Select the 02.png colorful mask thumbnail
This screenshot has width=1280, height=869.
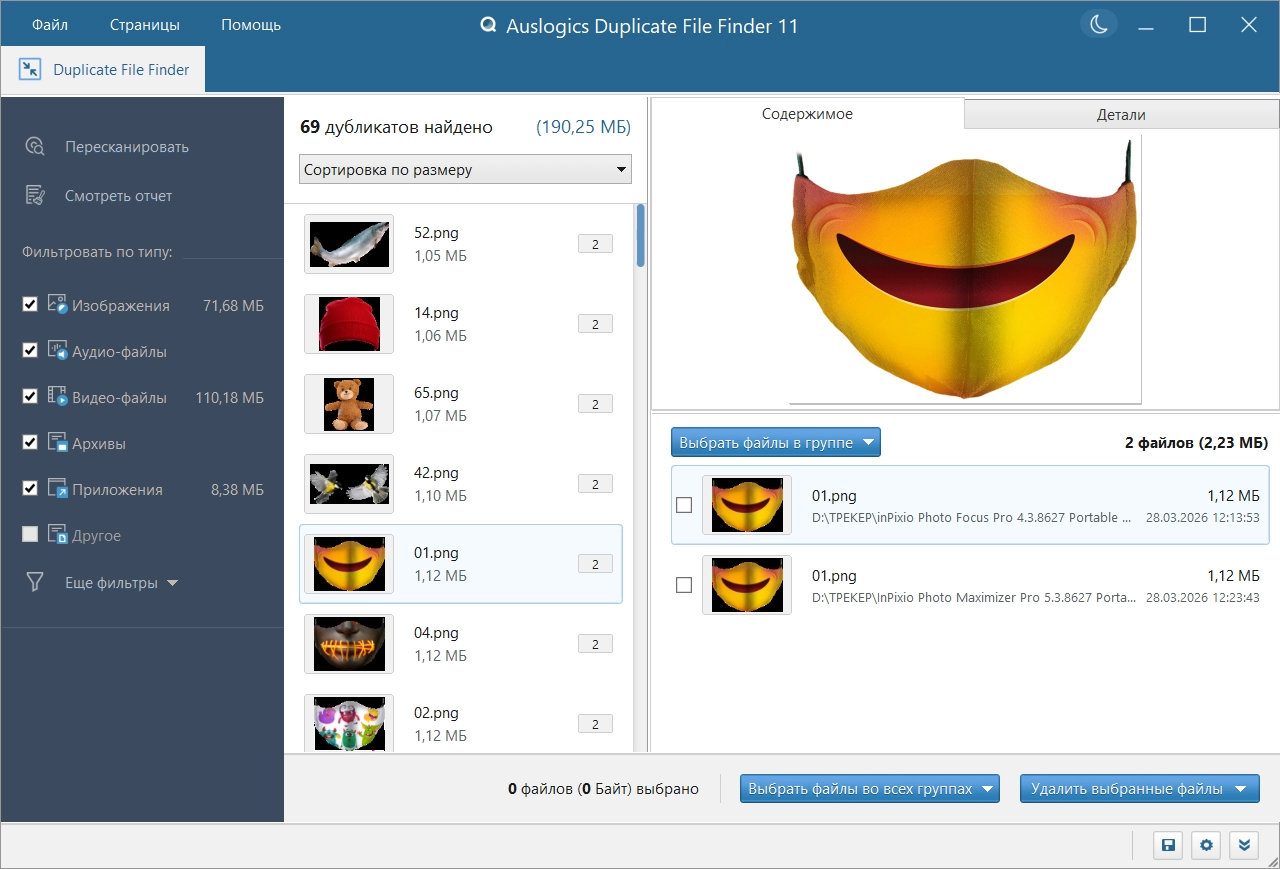[349, 724]
